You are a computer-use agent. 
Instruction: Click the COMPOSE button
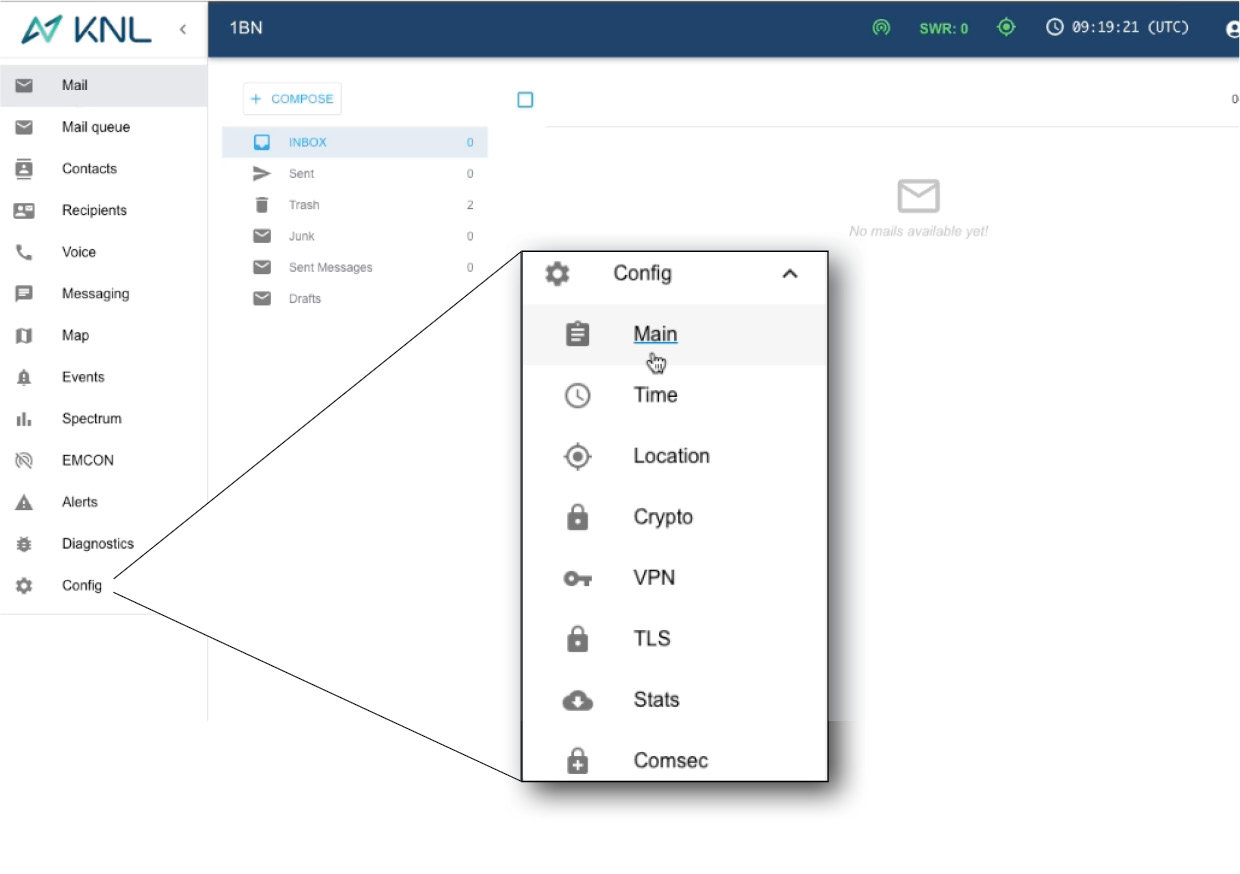(290, 98)
